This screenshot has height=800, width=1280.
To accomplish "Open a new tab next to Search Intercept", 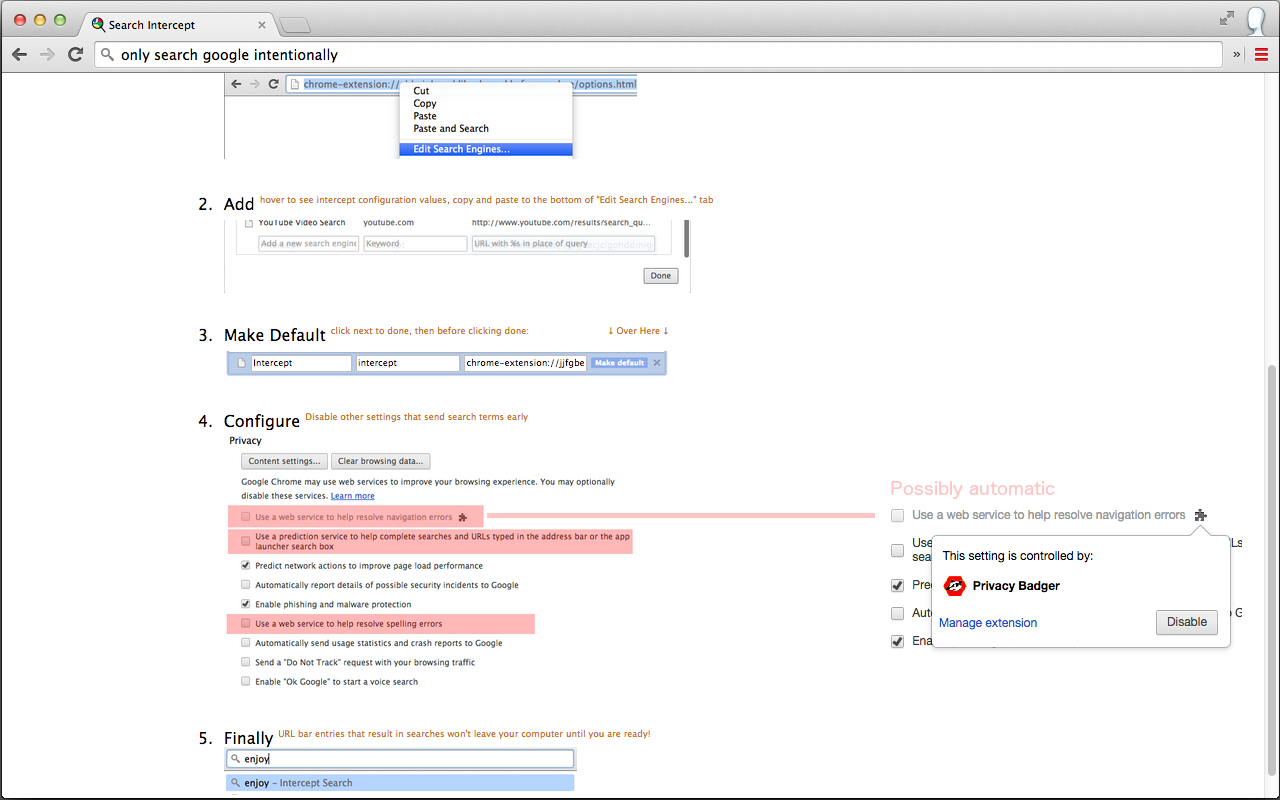I will click(x=294, y=25).
